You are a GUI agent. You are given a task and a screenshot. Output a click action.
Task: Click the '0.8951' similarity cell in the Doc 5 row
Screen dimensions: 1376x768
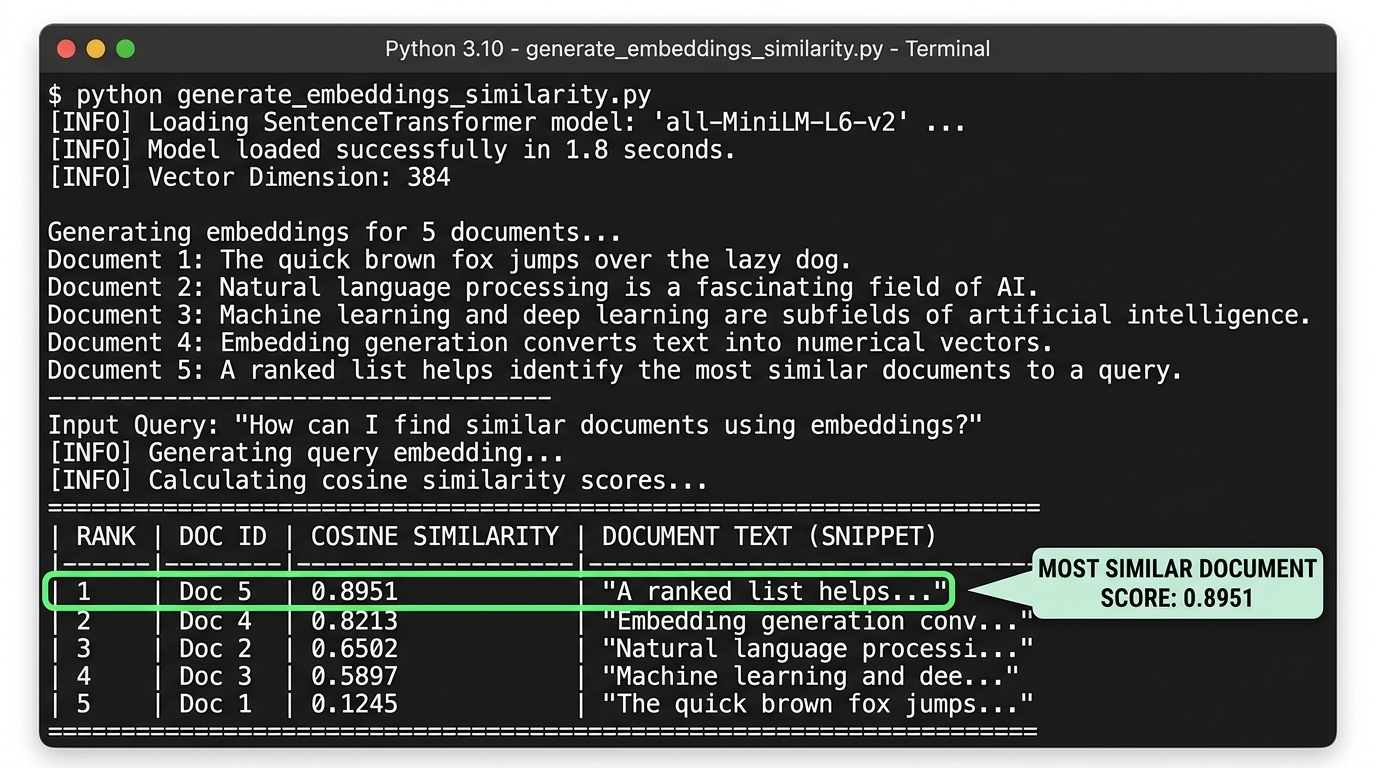point(354,592)
